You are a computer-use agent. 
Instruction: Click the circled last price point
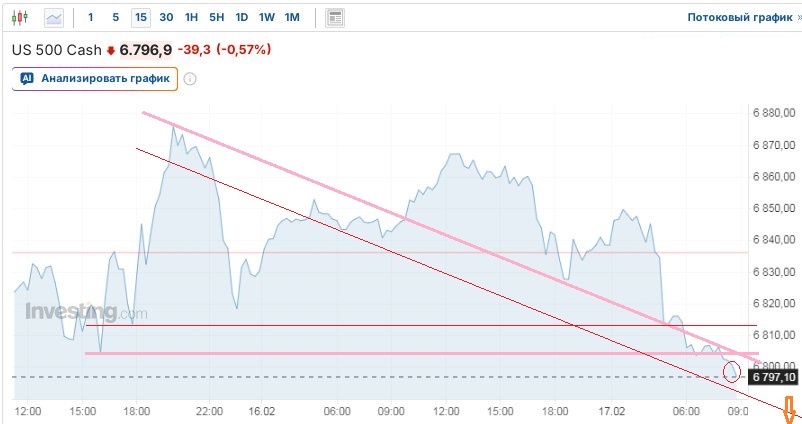tap(731, 371)
